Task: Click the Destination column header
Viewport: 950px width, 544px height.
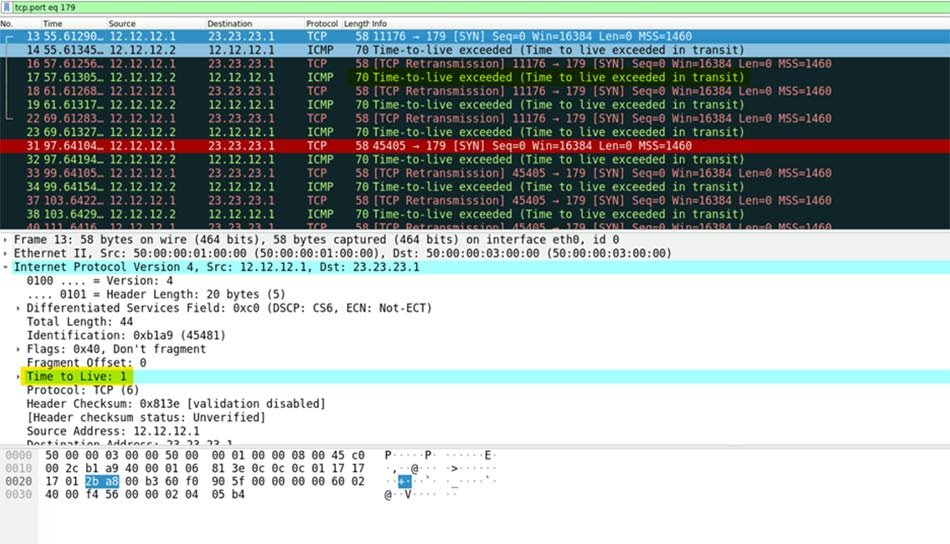Action: tap(230, 23)
